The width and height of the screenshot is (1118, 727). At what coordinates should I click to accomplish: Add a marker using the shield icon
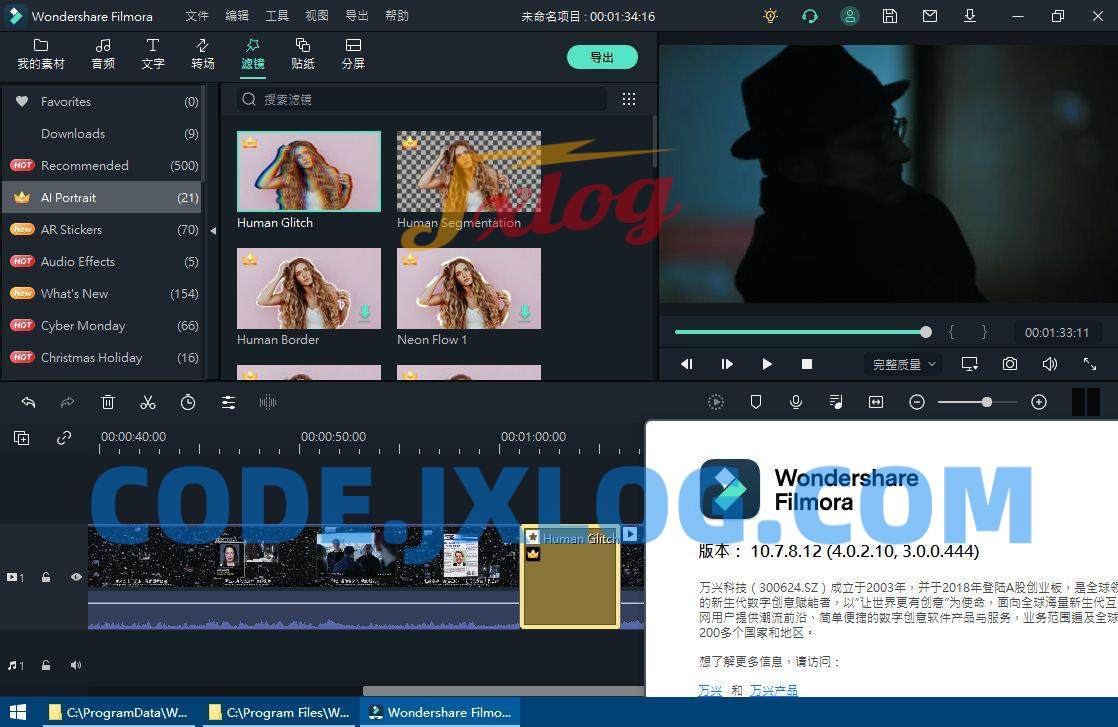tap(756, 402)
